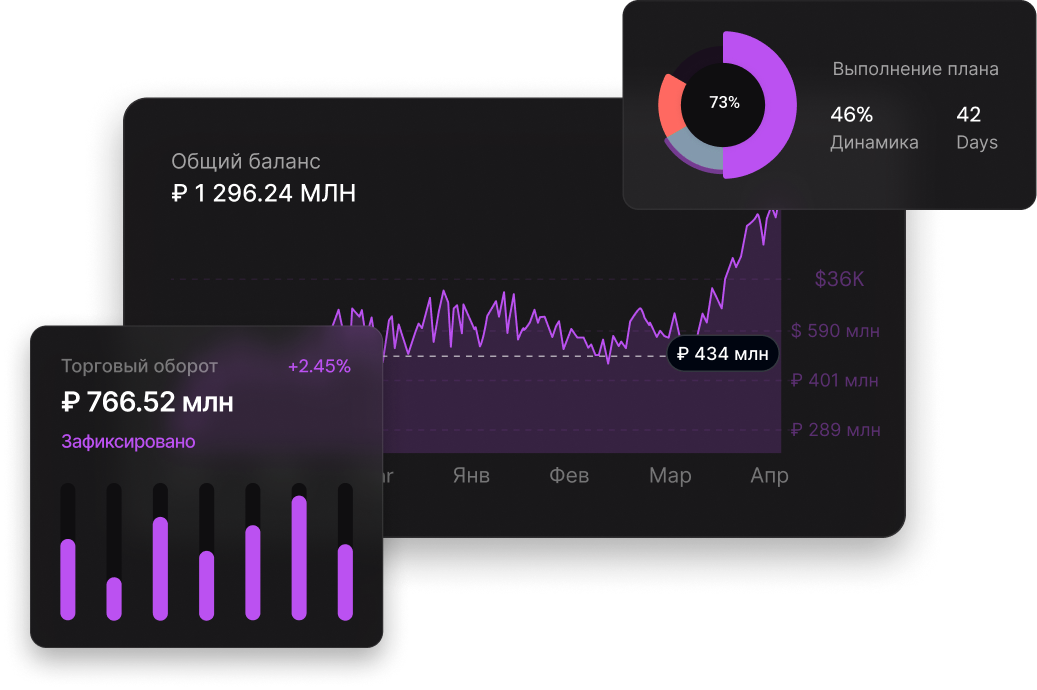
Task: Select the ₽ 289 млн axis label
Action: [x=834, y=430]
